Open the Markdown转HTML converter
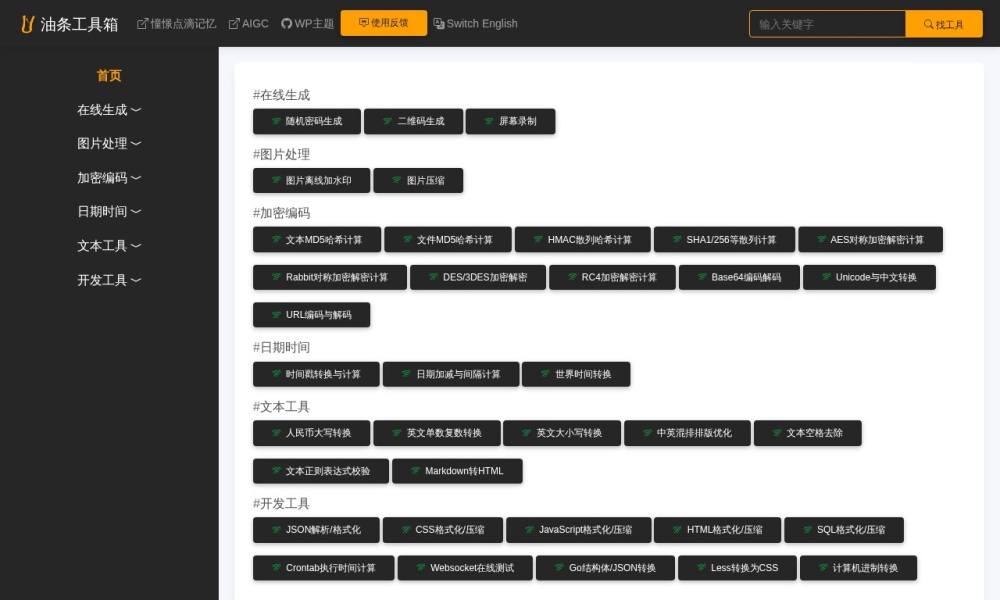The image size is (1000, 600). 457,471
